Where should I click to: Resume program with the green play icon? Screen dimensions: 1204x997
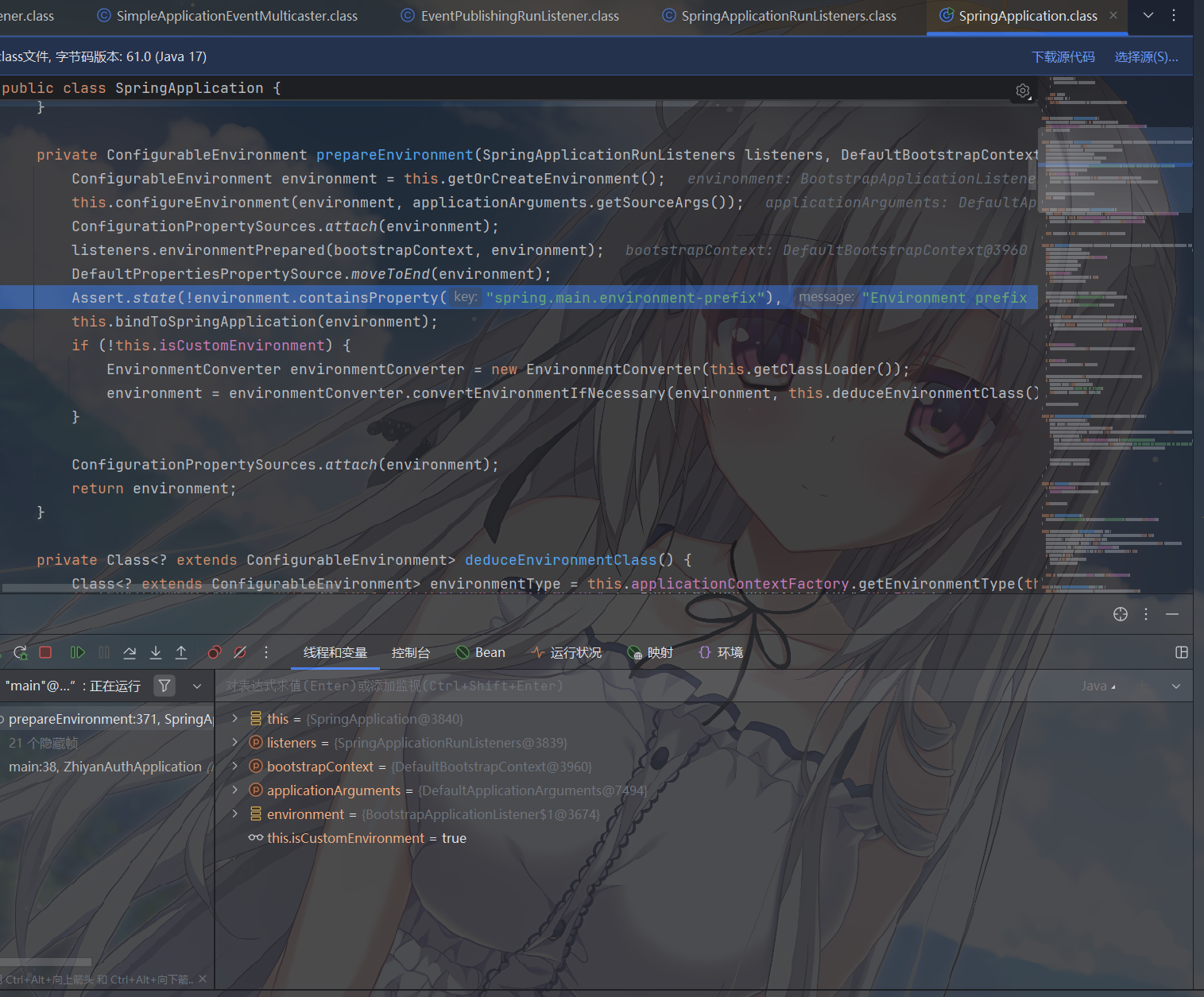click(77, 652)
